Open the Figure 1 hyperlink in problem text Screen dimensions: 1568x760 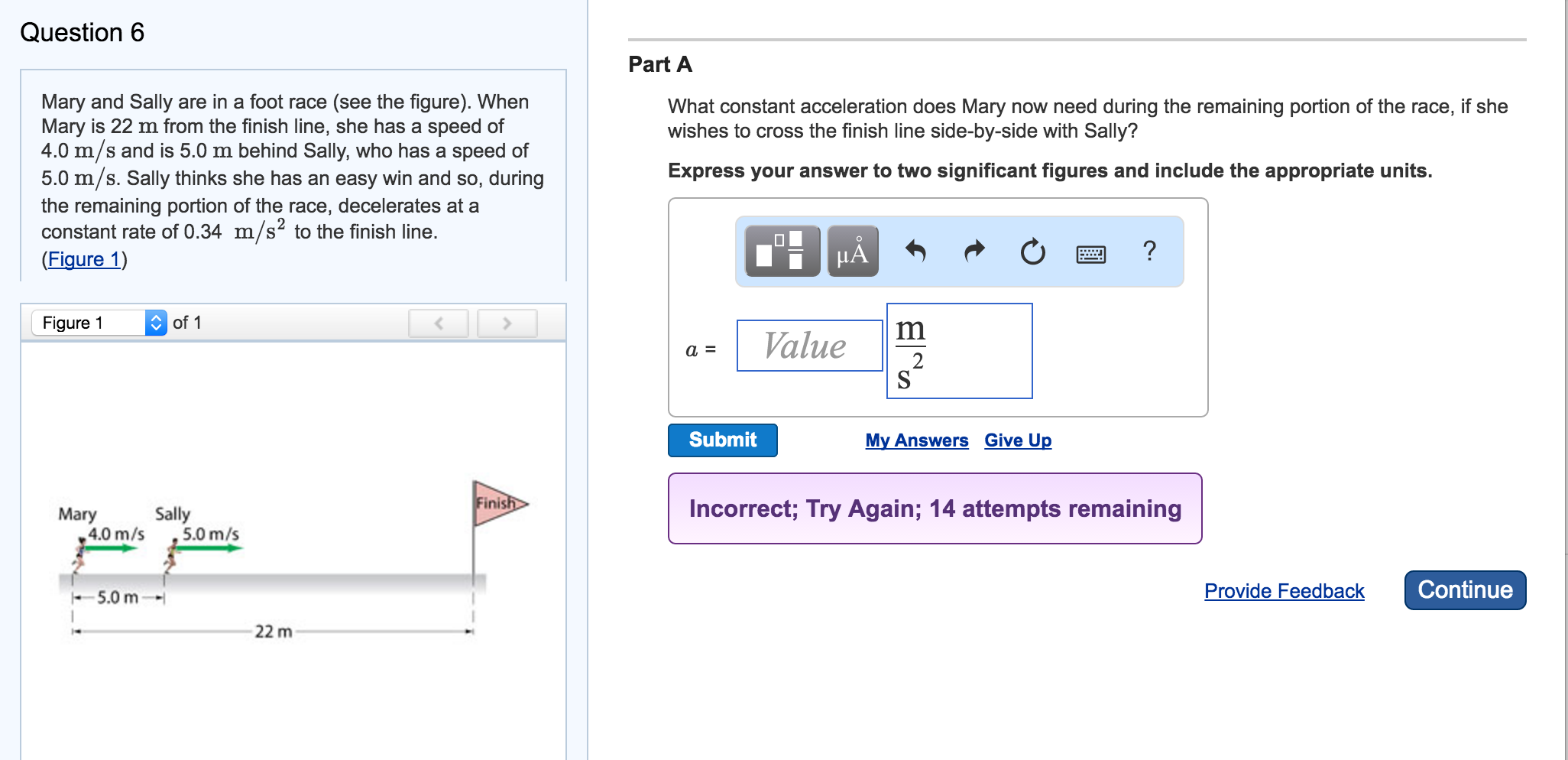point(84,259)
